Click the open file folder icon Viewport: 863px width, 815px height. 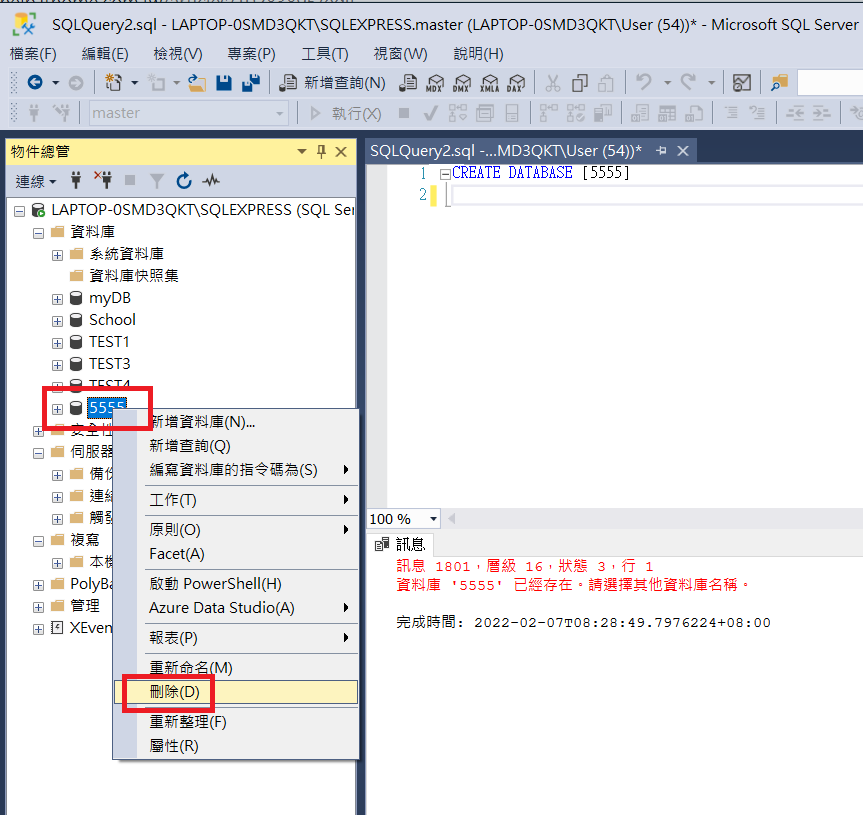pyautogui.click(x=196, y=83)
